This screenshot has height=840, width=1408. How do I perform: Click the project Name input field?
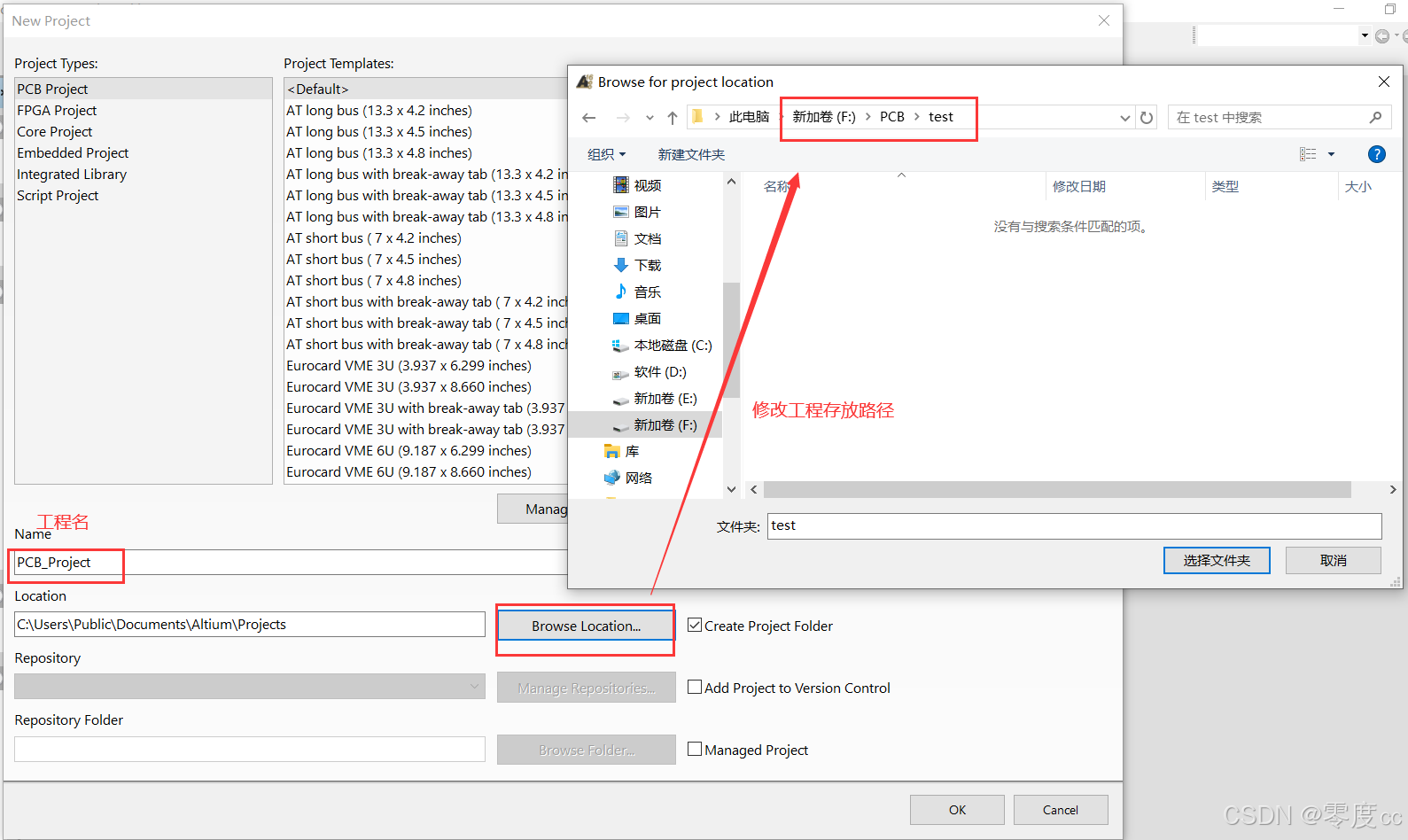291,562
